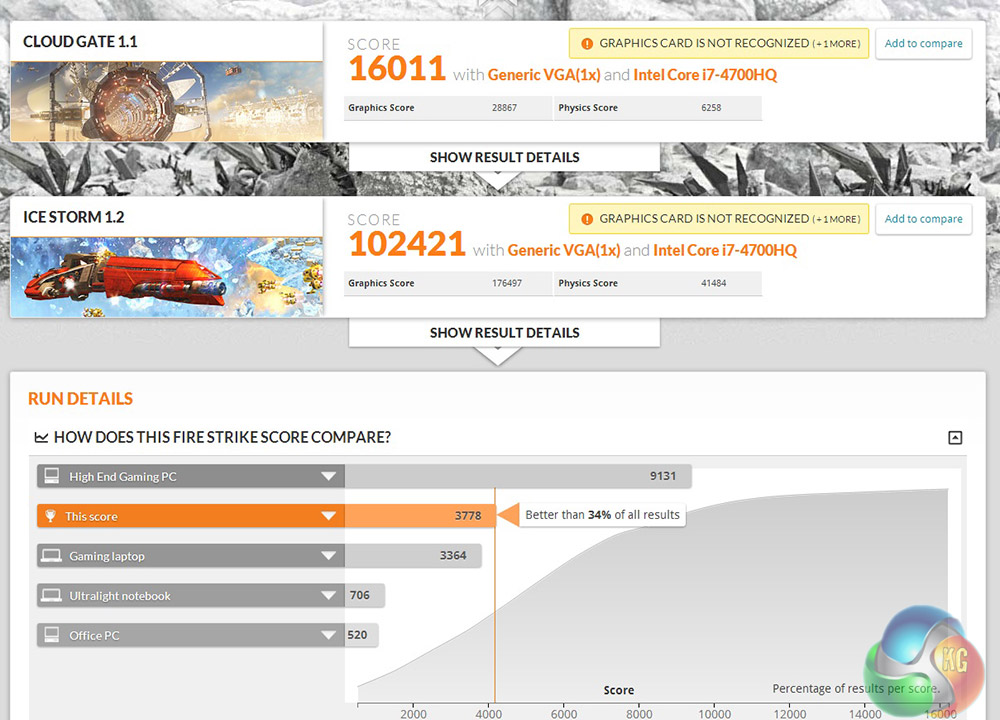Image resolution: width=1000 pixels, height=720 pixels.
Task: Click the Ice Storm 1.2 benchmark thumbnail
Action: point(166,277)
